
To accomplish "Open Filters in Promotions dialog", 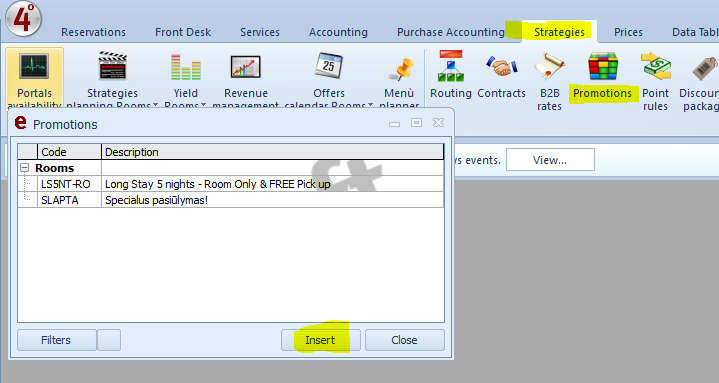I will click(56, 340).
